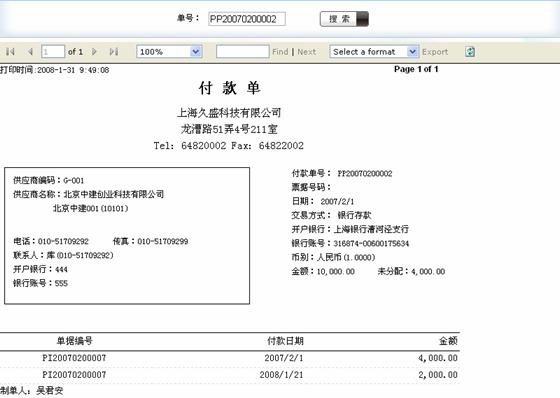Viewport: 560px width, 398px height.
Task: Select payment date 2008/1/21
Action: [281, 375]
